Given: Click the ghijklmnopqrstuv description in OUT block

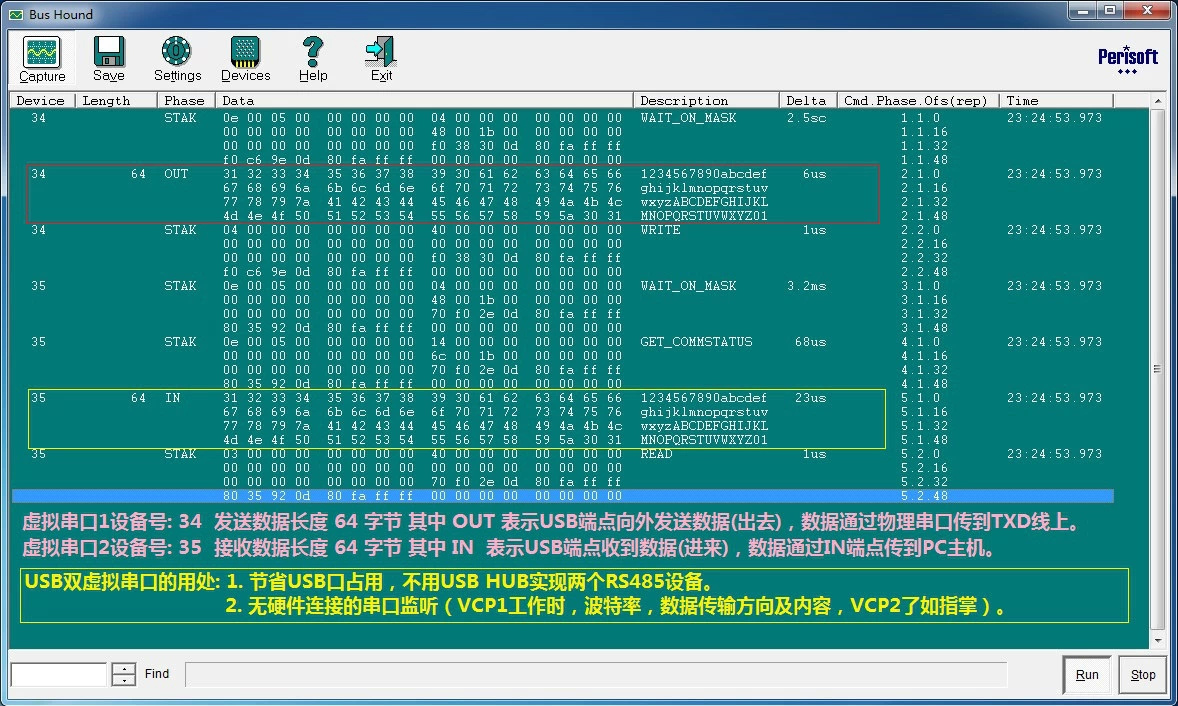Looking at the screenshot, I should pyautogui.click(x=704, y=188).
